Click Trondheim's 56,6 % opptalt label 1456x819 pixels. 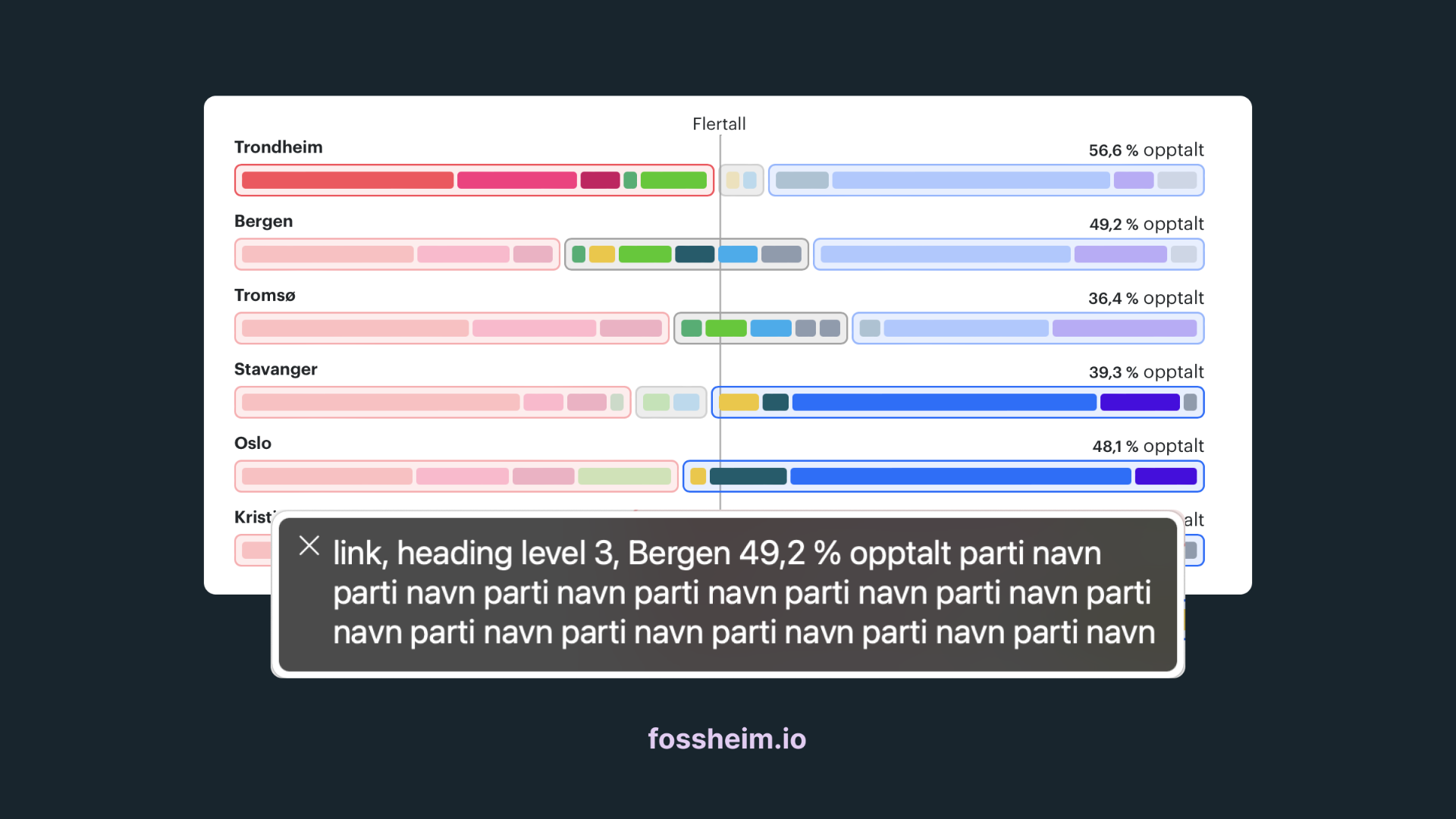(1146, 150)
